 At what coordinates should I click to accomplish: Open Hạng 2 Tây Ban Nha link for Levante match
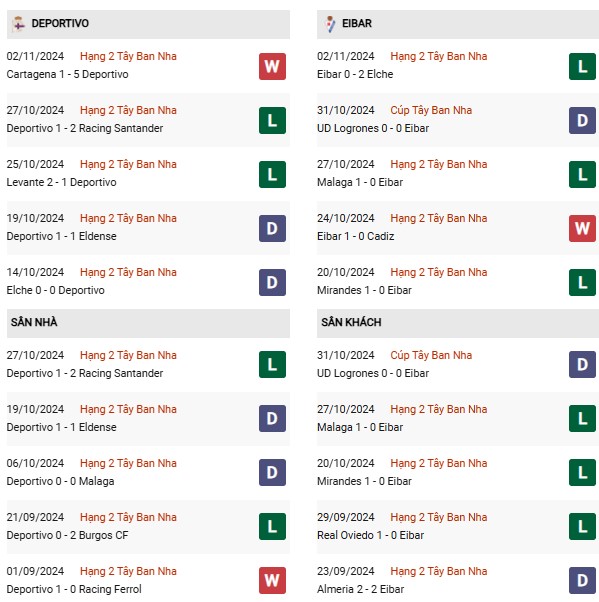pyautogui.click(x=128, y=164)
